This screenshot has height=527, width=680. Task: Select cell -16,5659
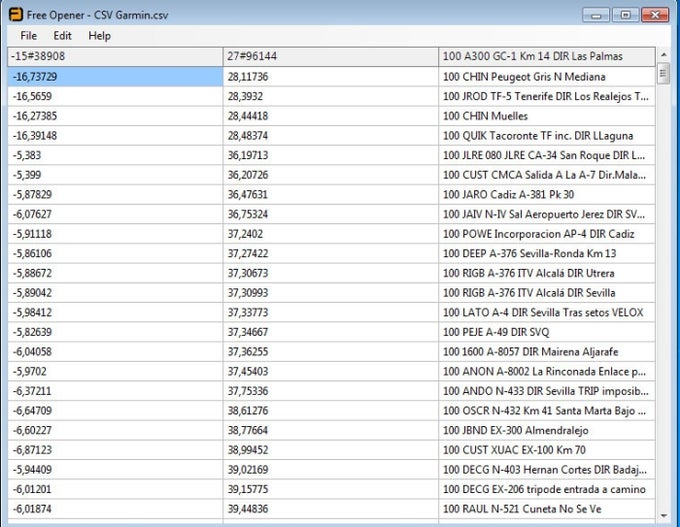point(115,96)
